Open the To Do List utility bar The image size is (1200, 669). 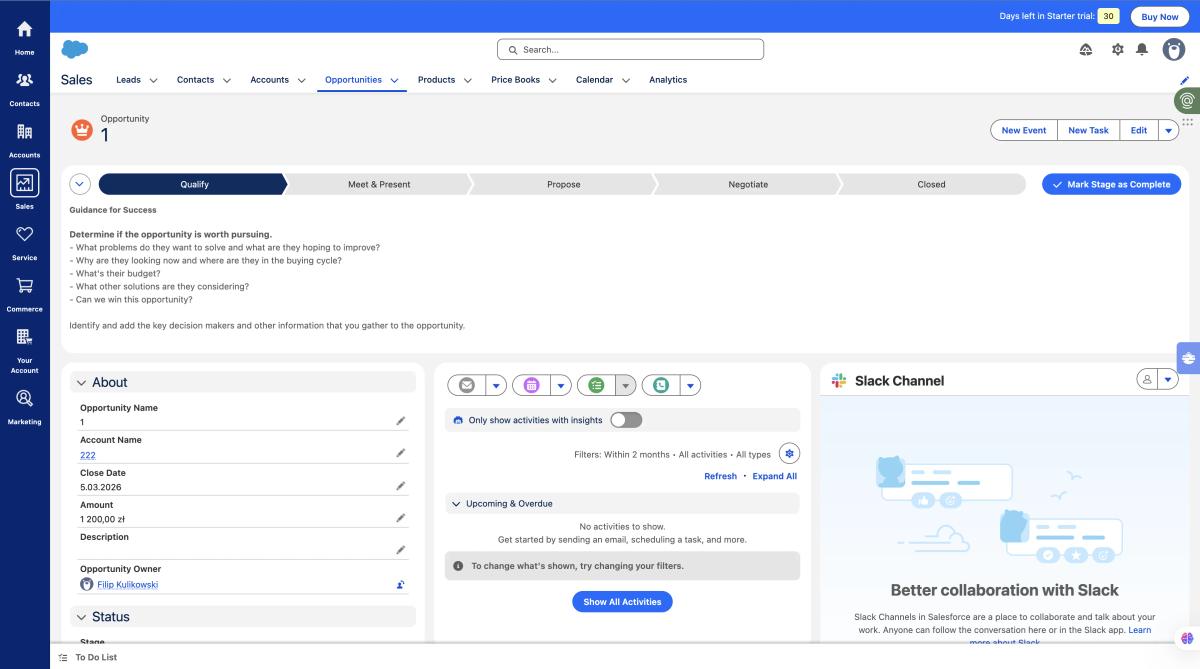click(x=88, y=657)
